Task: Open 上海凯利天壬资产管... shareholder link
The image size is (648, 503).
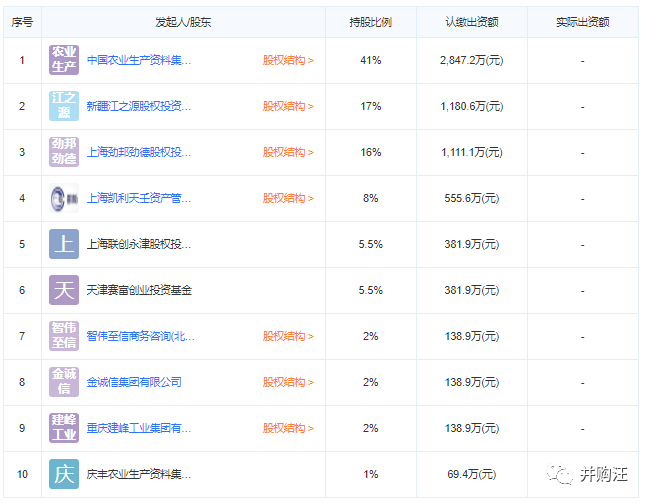Action: pyautogui.click(x=139, y=198)
